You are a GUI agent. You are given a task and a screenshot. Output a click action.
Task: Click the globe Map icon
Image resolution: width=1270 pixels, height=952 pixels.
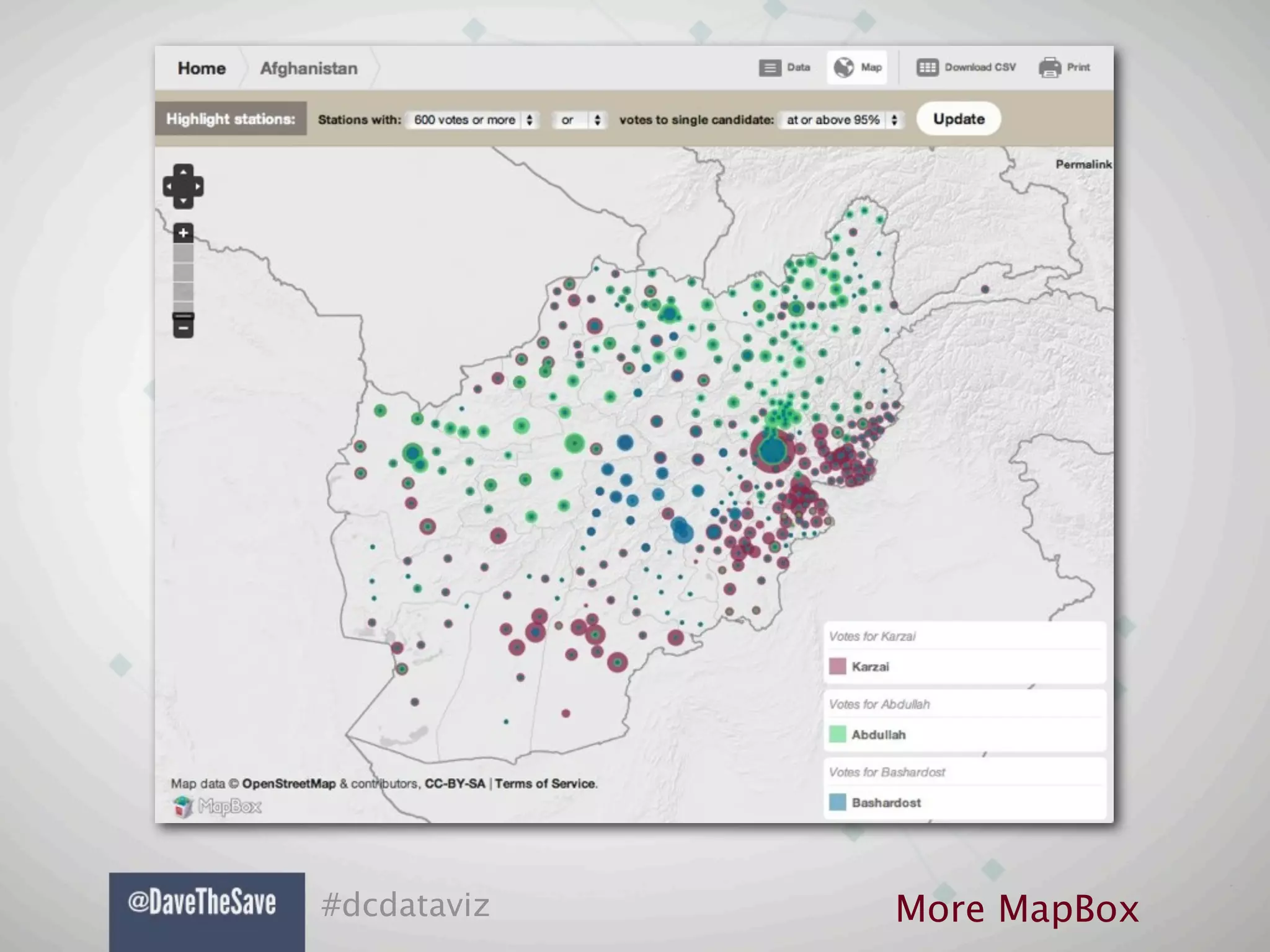(x=843, y=68)
